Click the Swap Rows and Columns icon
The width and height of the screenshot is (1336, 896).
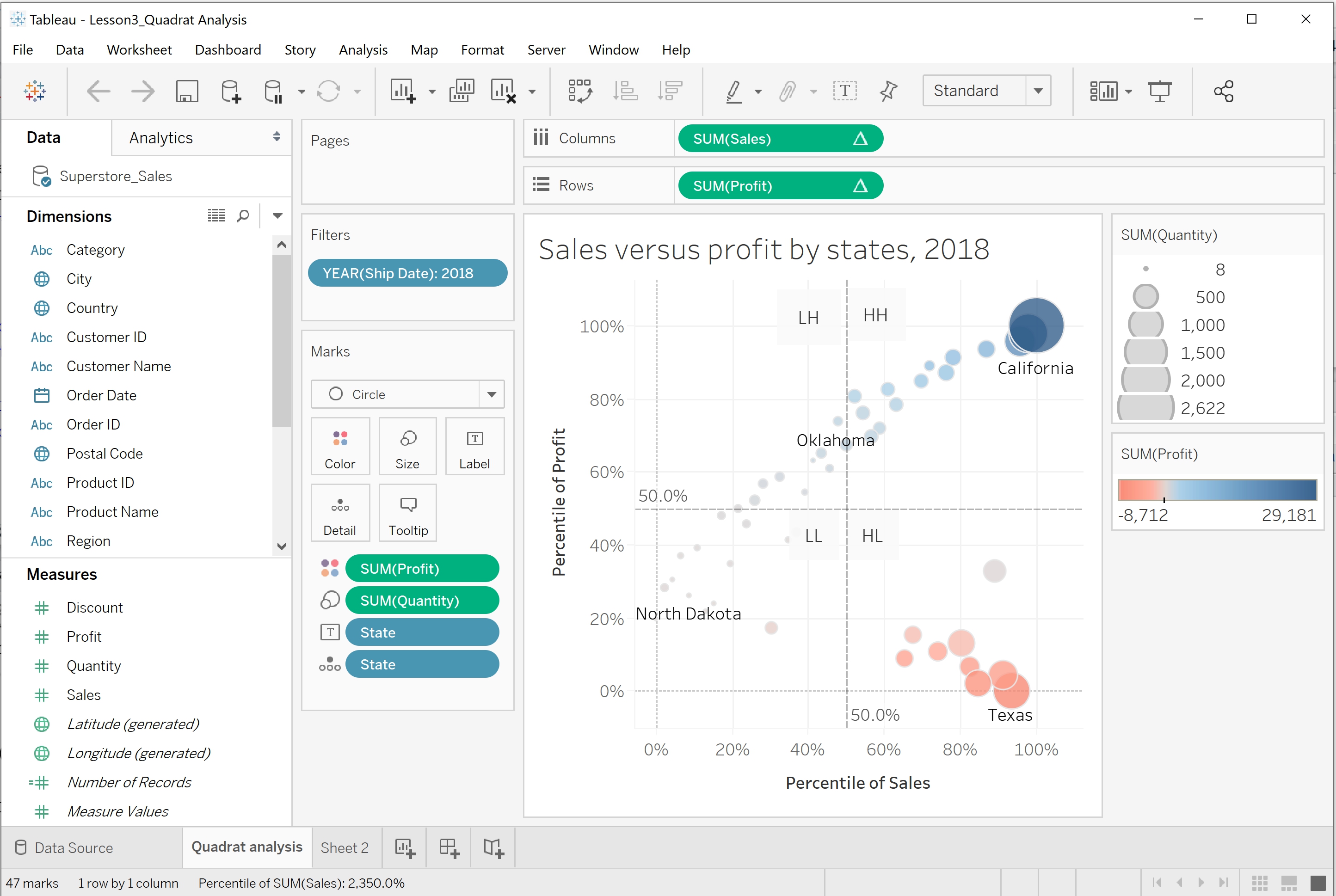tap(580, 91)
